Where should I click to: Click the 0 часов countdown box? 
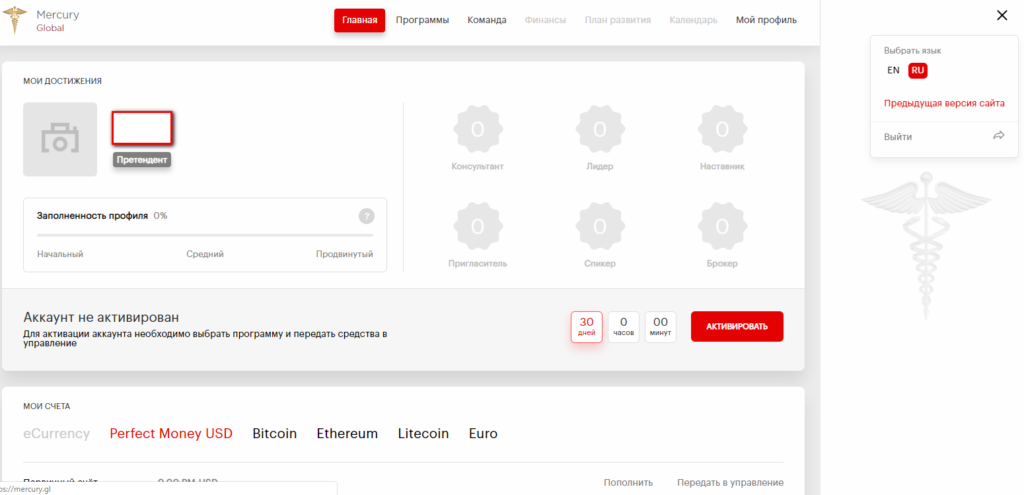[x=624, y=327]
